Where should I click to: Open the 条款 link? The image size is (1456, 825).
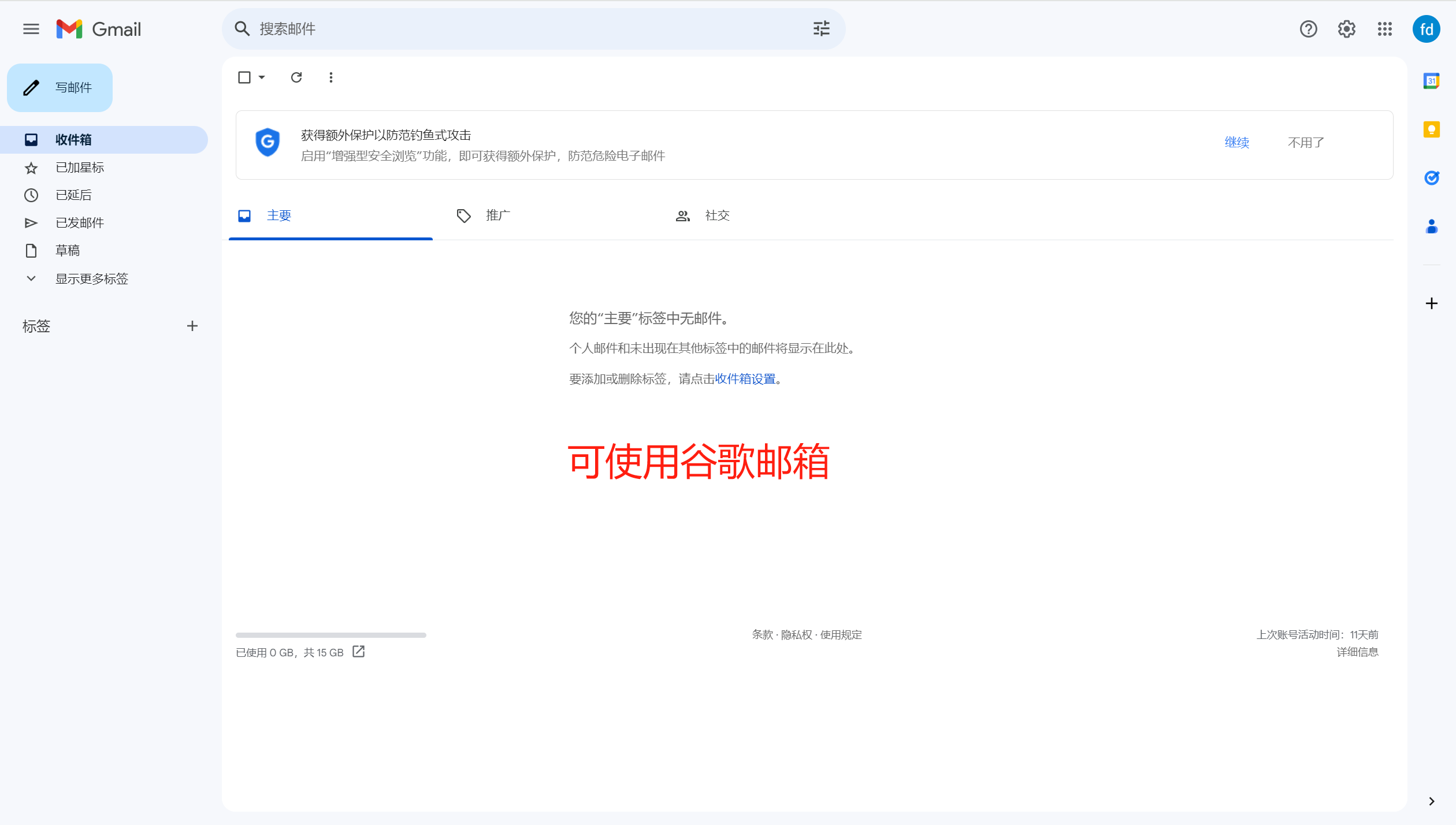[763, 634]
